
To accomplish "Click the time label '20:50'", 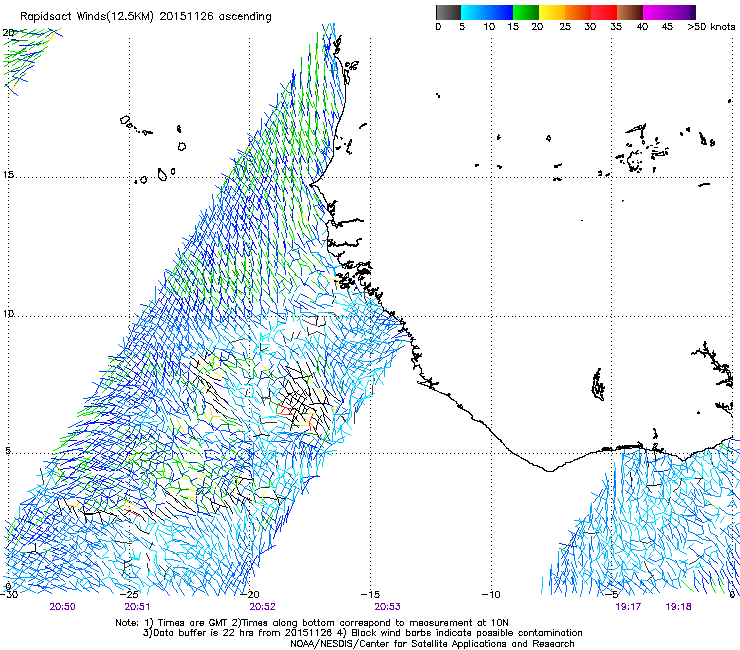I will 62,607.
